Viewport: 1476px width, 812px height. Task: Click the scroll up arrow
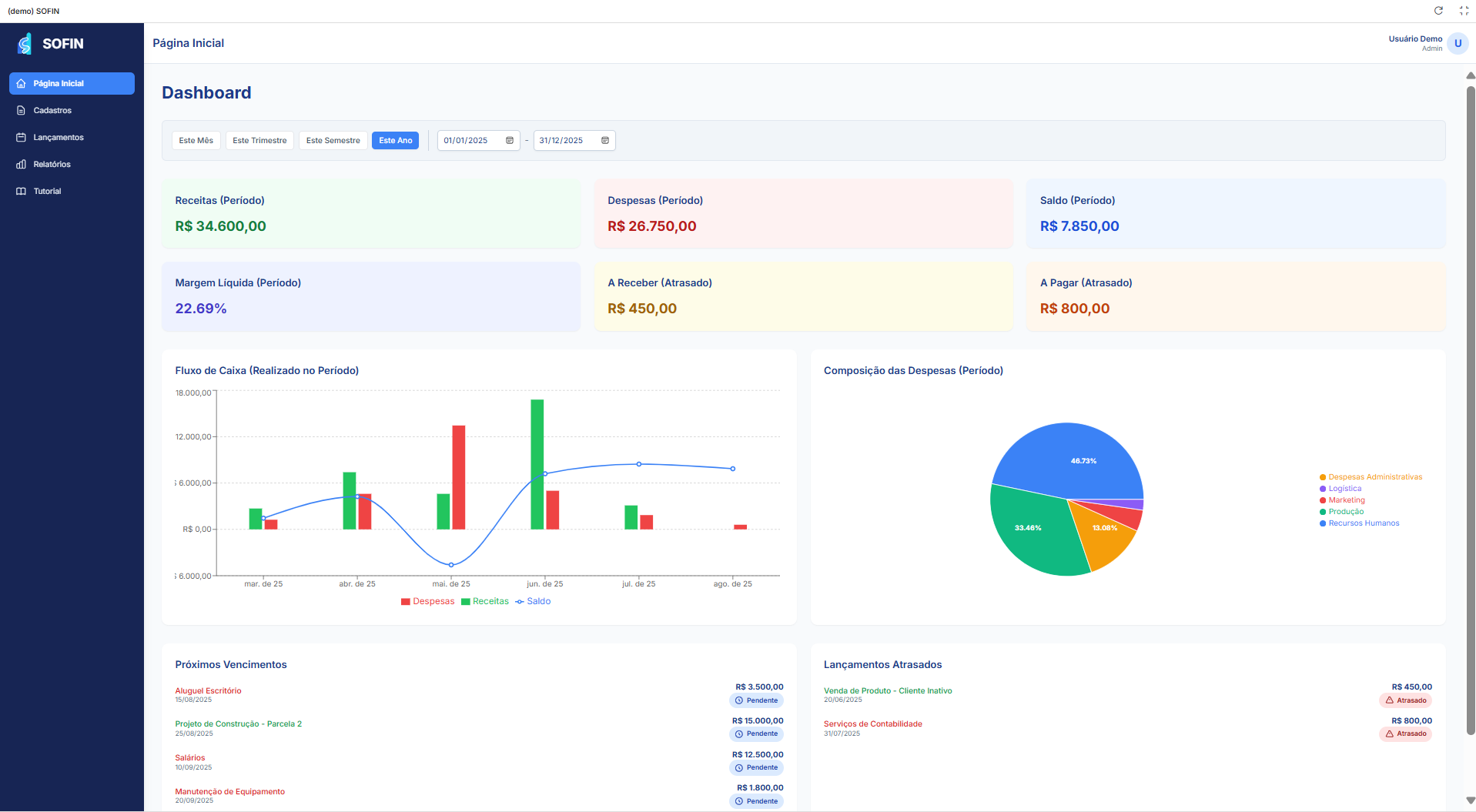click(x=1471, y=75)
